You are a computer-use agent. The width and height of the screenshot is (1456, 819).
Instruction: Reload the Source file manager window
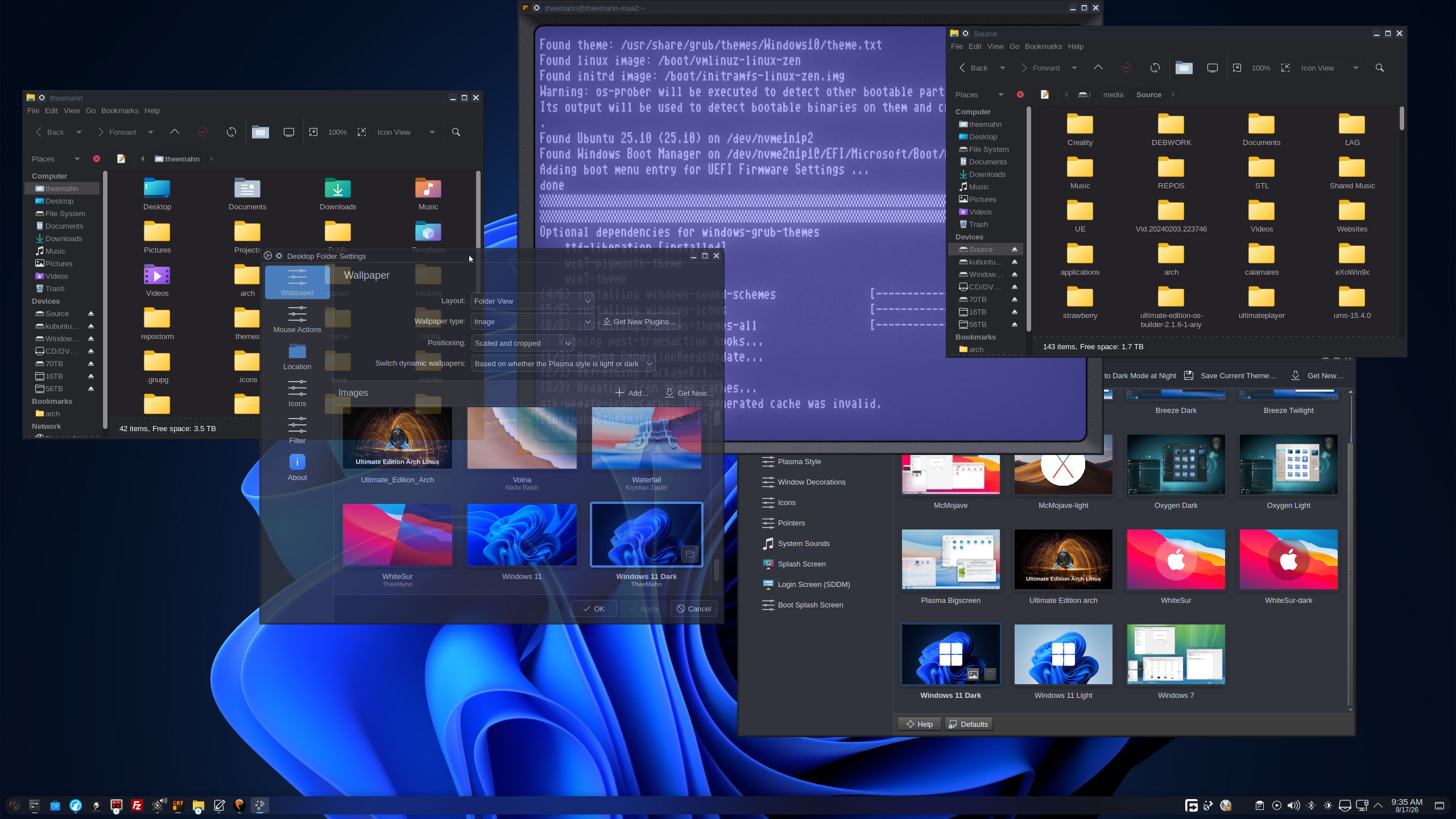[x=1155, y=68]
